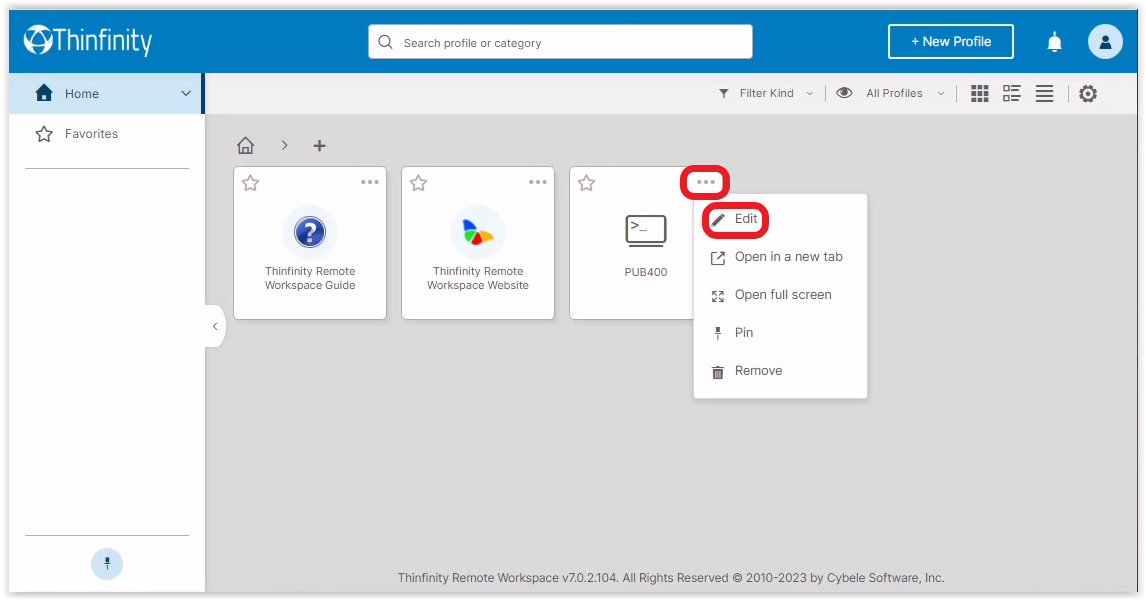Open the settings gear
This screenshot has width=1146, height=600.
coord(1088,94)
